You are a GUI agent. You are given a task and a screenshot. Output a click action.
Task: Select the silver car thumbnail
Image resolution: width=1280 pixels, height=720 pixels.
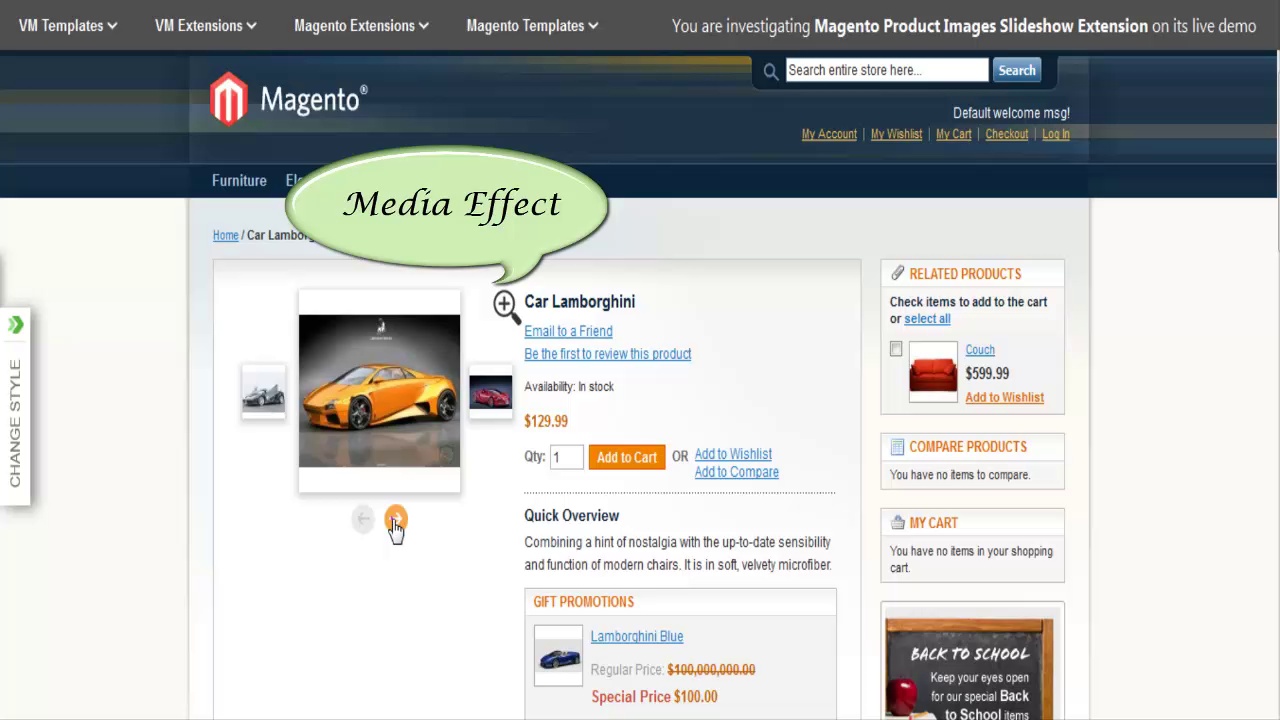[263, 392]
